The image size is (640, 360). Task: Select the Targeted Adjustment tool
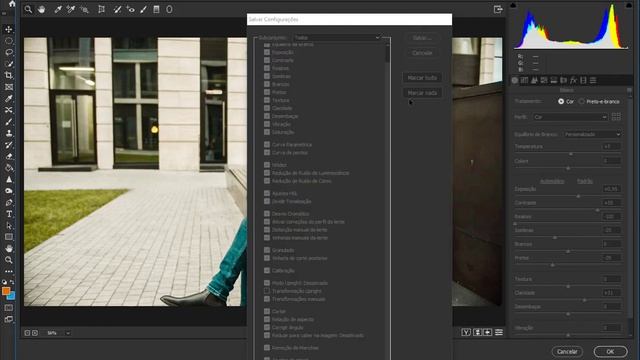84,9
